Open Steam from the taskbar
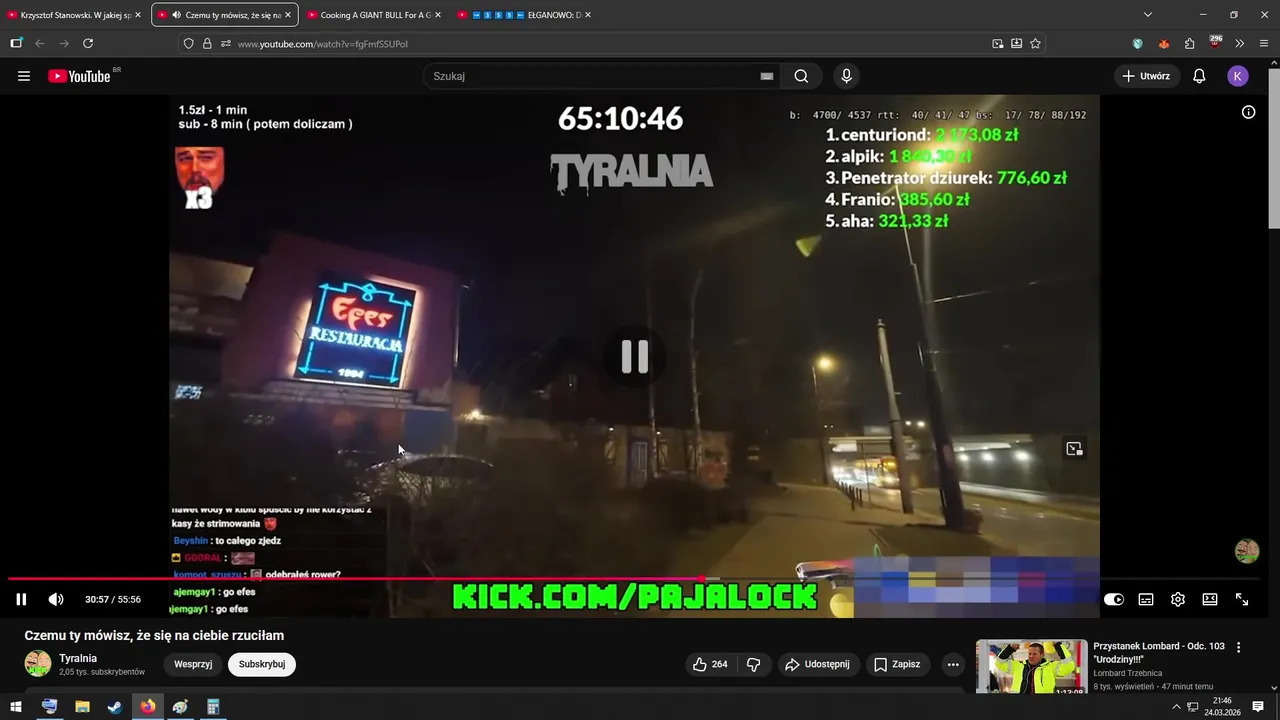Viewport: 1280px width, 720px height. coord(115,707)
